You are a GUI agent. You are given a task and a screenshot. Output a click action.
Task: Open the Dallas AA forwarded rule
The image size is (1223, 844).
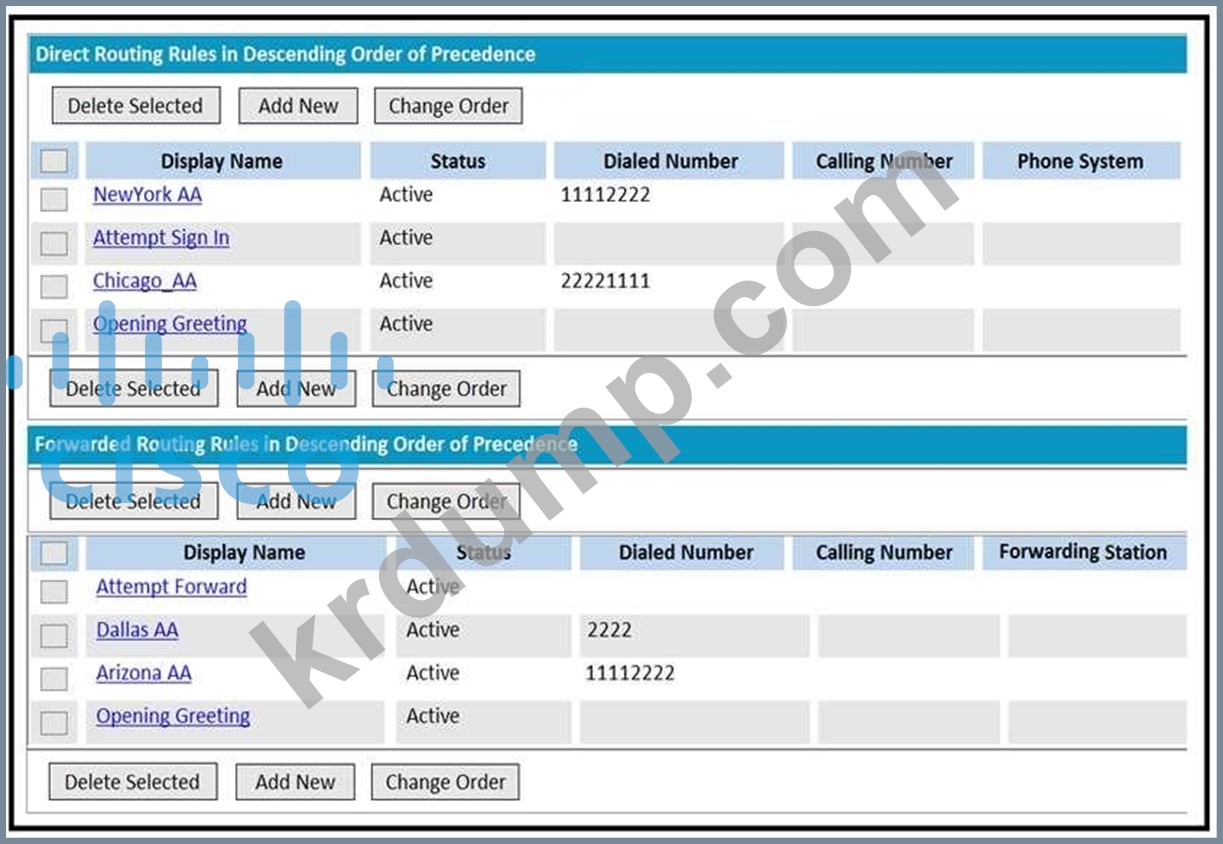[x=137, y=630]
